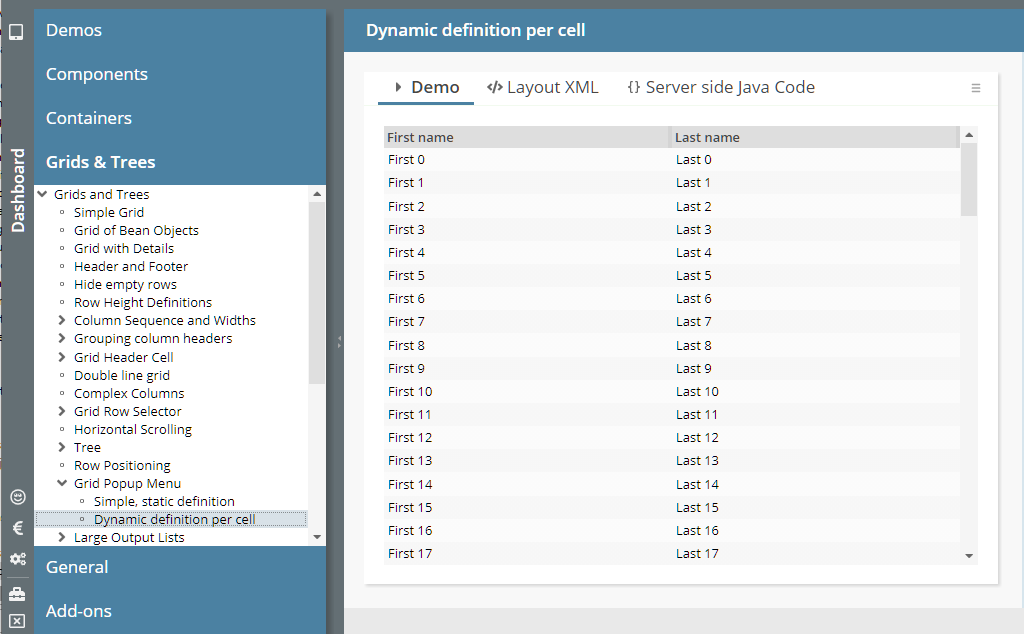Click the grid's scroll down arrow

pos(968,555)
